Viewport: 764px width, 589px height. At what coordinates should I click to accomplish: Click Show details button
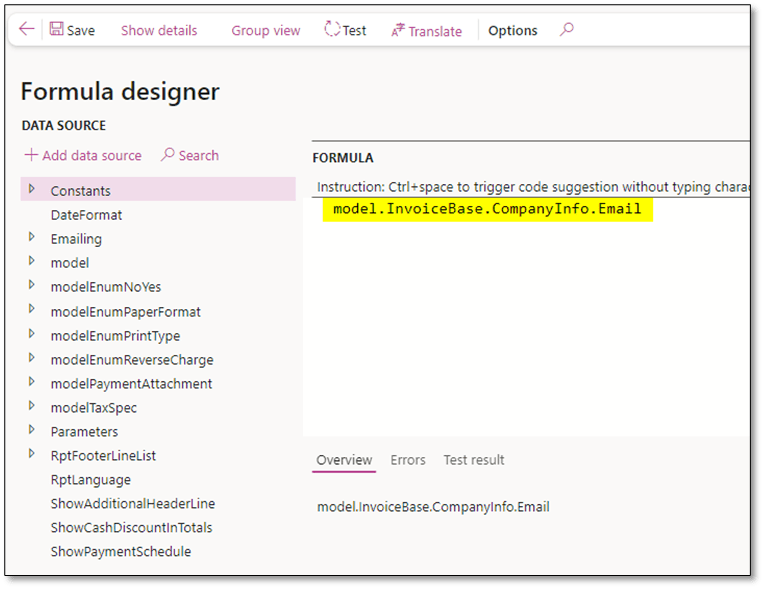pos(159,30)
